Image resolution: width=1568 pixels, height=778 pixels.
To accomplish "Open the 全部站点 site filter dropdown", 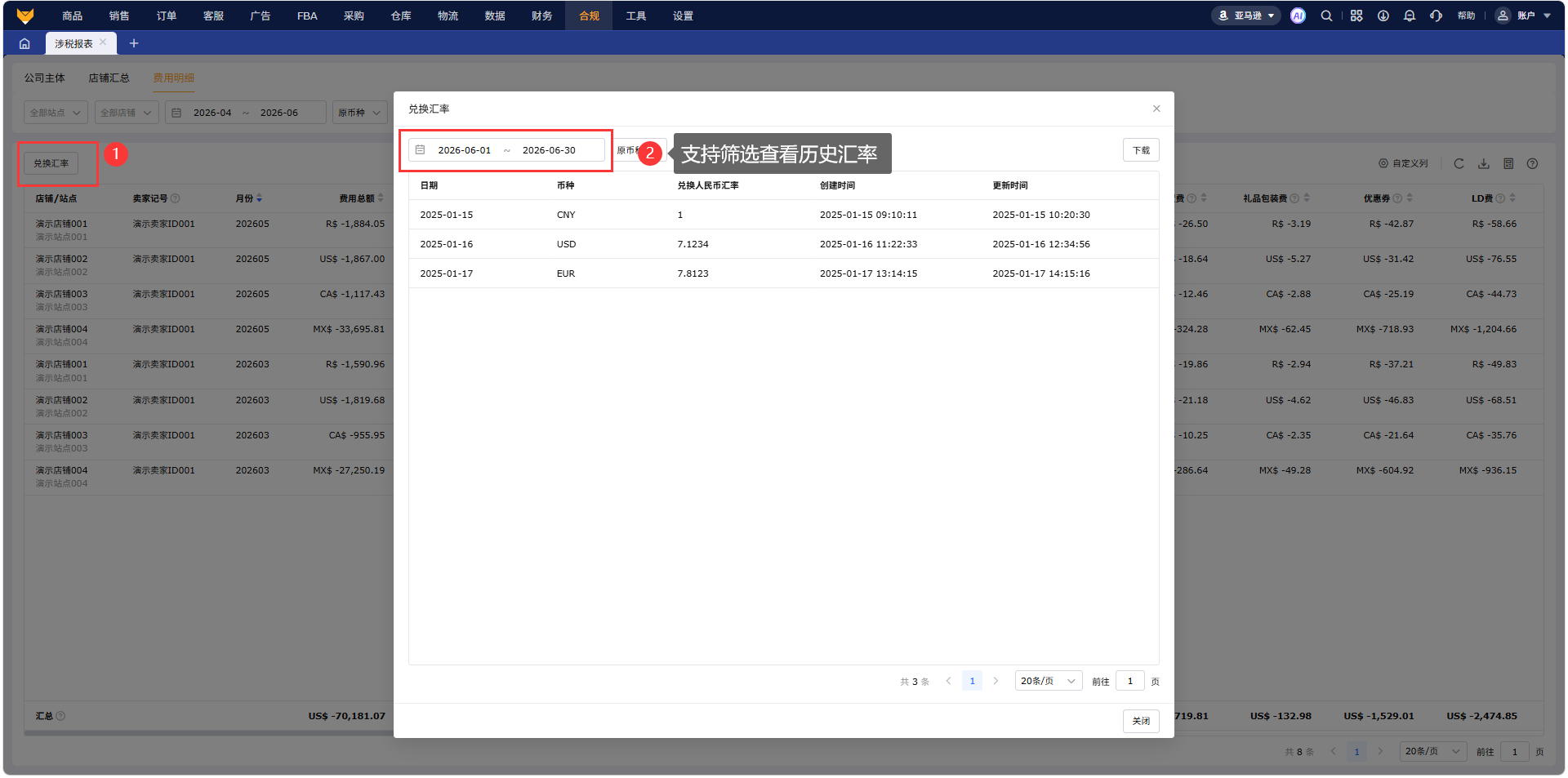I will click(56, 113).
